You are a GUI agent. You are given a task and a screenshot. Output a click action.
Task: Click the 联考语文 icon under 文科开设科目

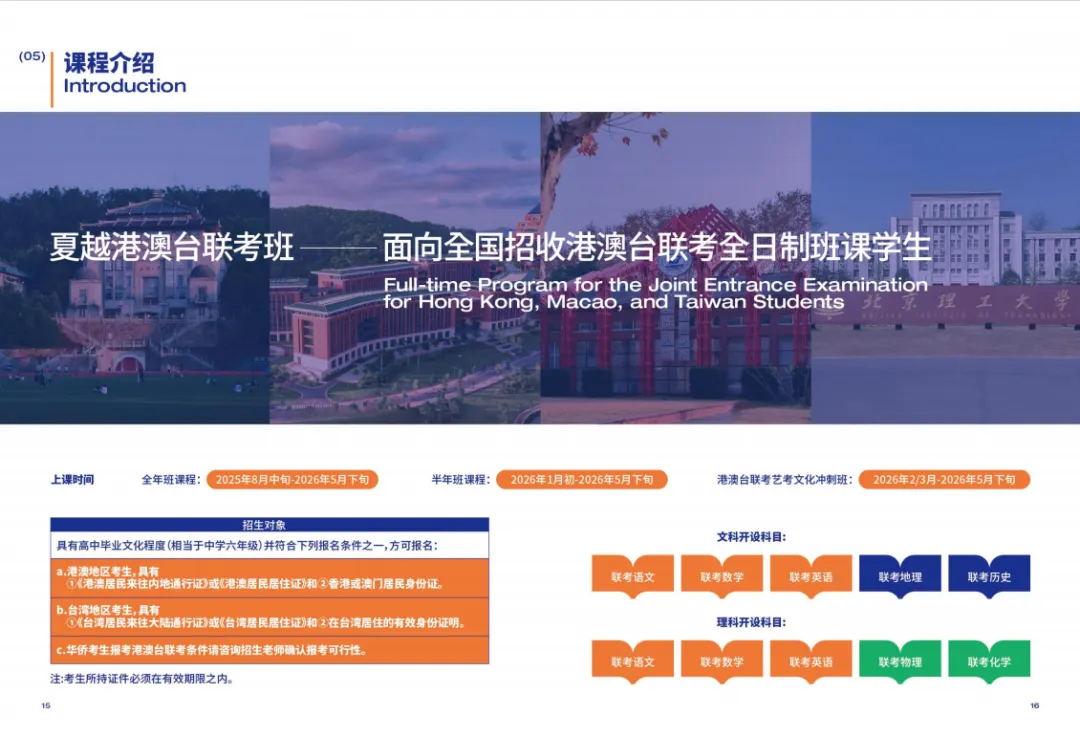(x=632, y=576)
